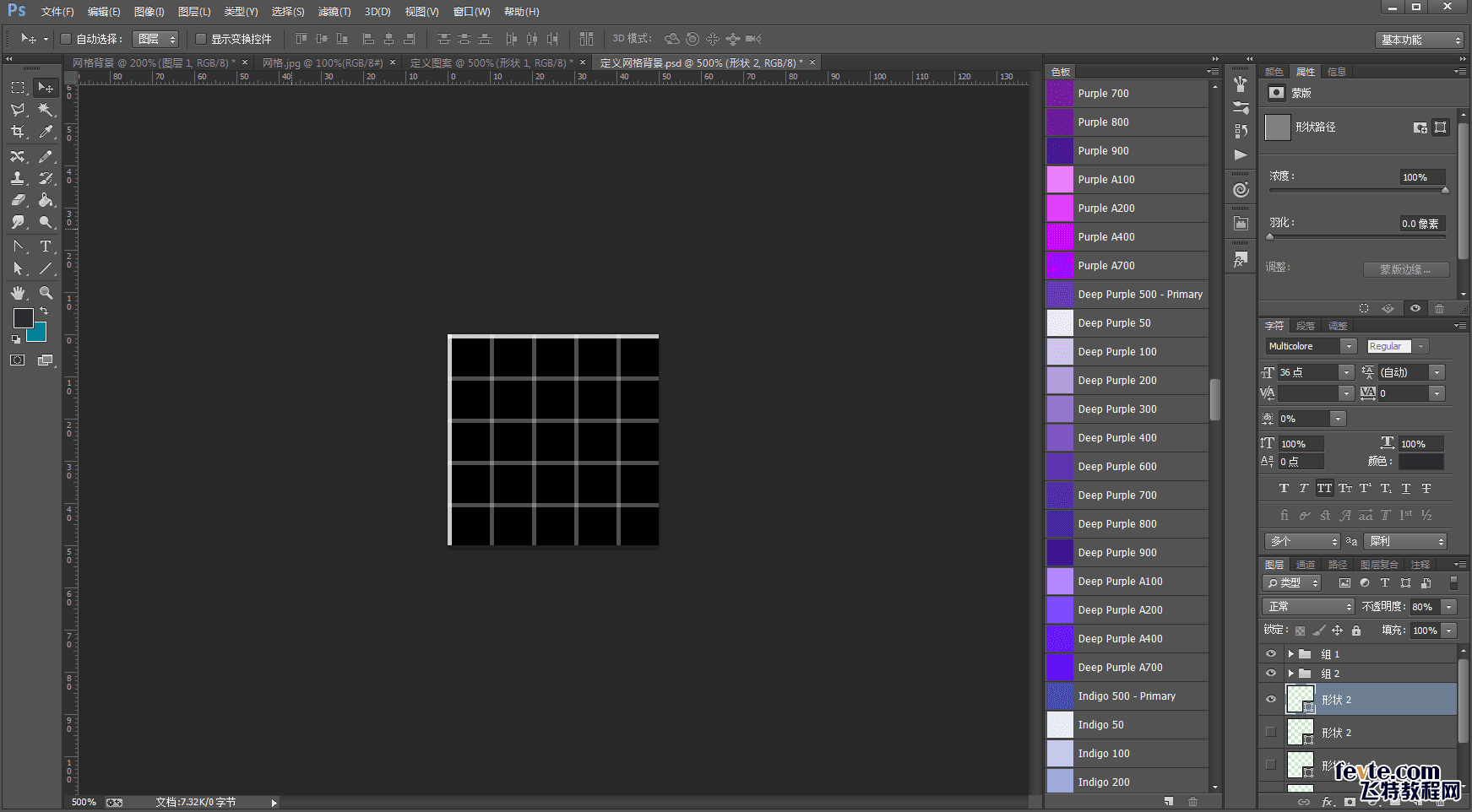Select the Paint Bucket tool
This screenshot has width=1472, height=812.
pos(46,200)
